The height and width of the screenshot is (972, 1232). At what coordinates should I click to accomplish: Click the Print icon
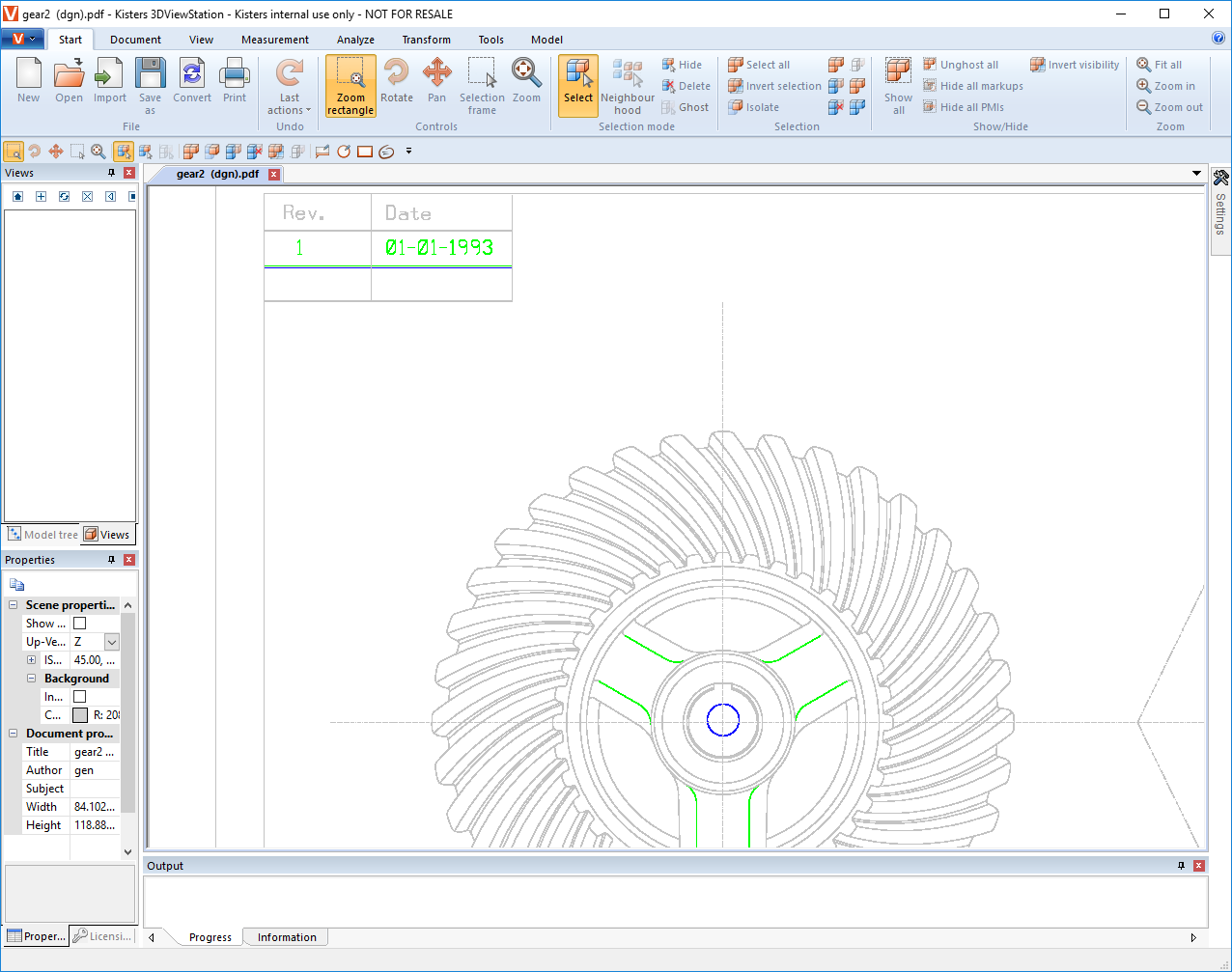(235, 81)
